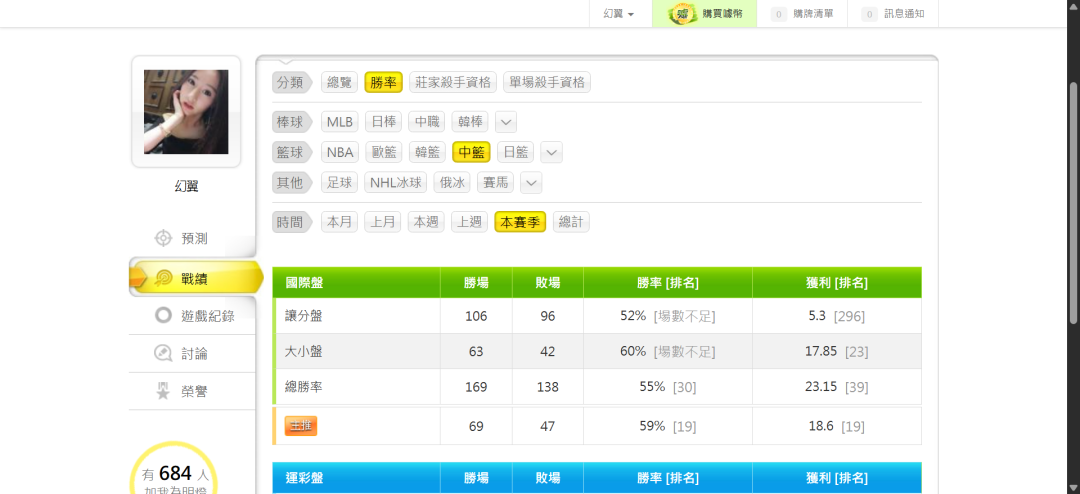Click the 遊戲紀錄 circle icon
This screenshot has height=494, width=1080.
(x=164, y=316)
